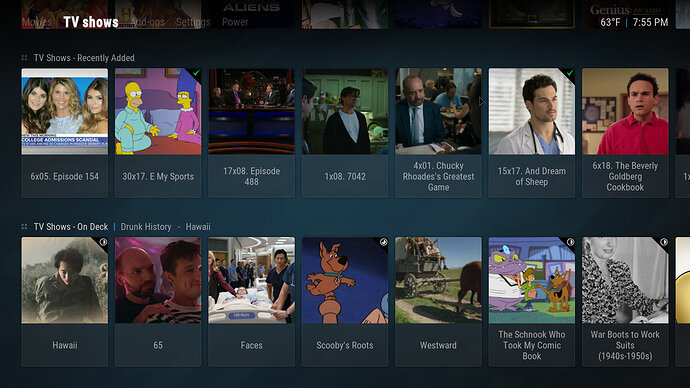Open the Settings menu entry

193,22
